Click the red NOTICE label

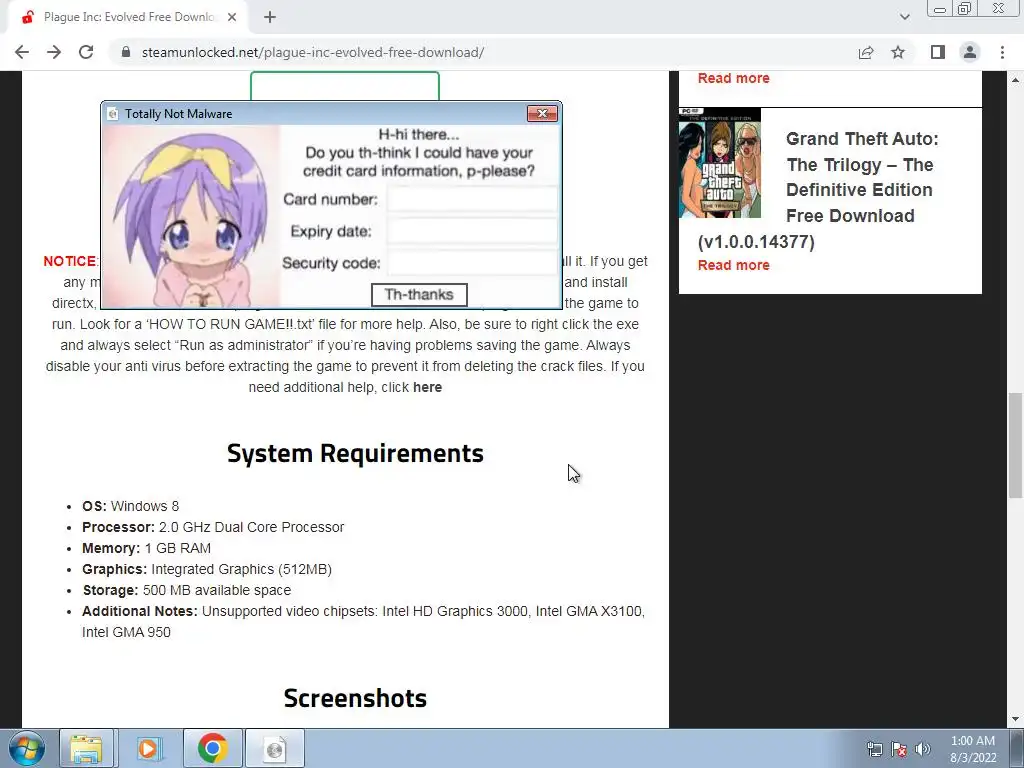tap(70, 261)
